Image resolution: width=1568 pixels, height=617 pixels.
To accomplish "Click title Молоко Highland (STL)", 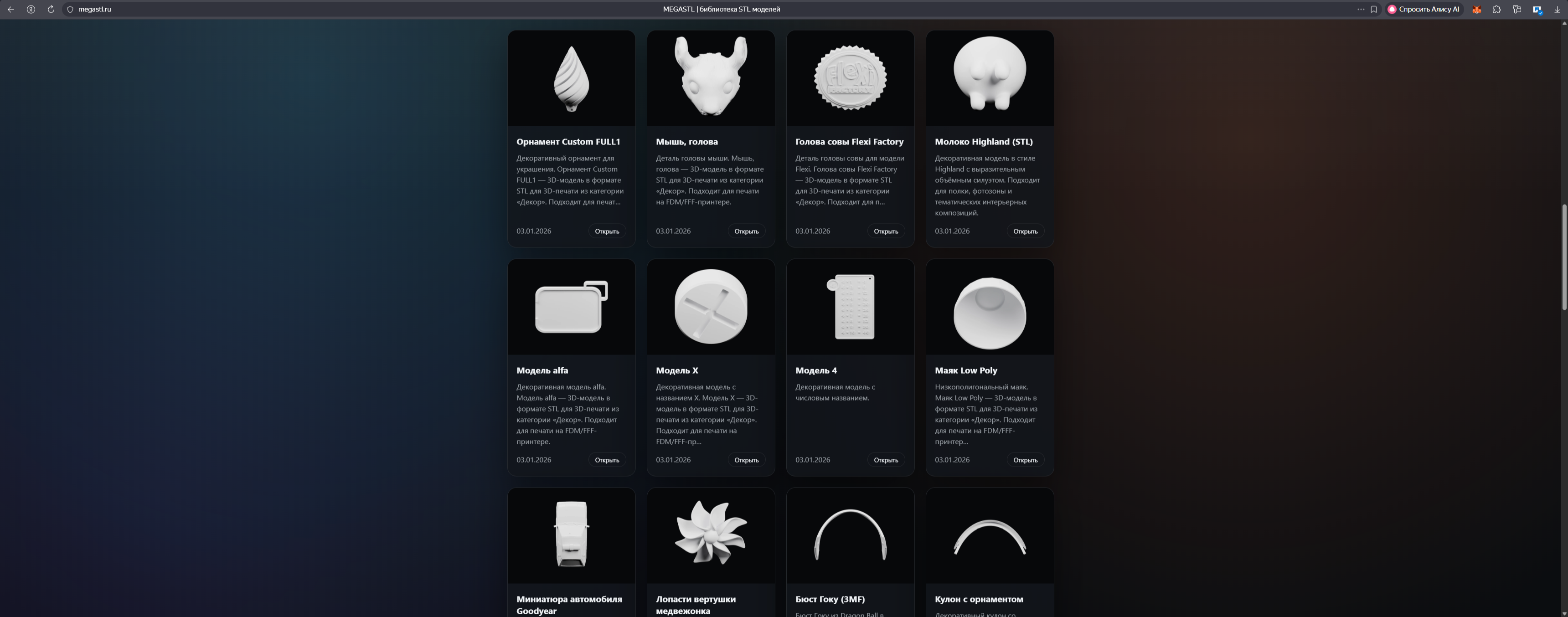I will pyautogui.click(x=984, y=142).
